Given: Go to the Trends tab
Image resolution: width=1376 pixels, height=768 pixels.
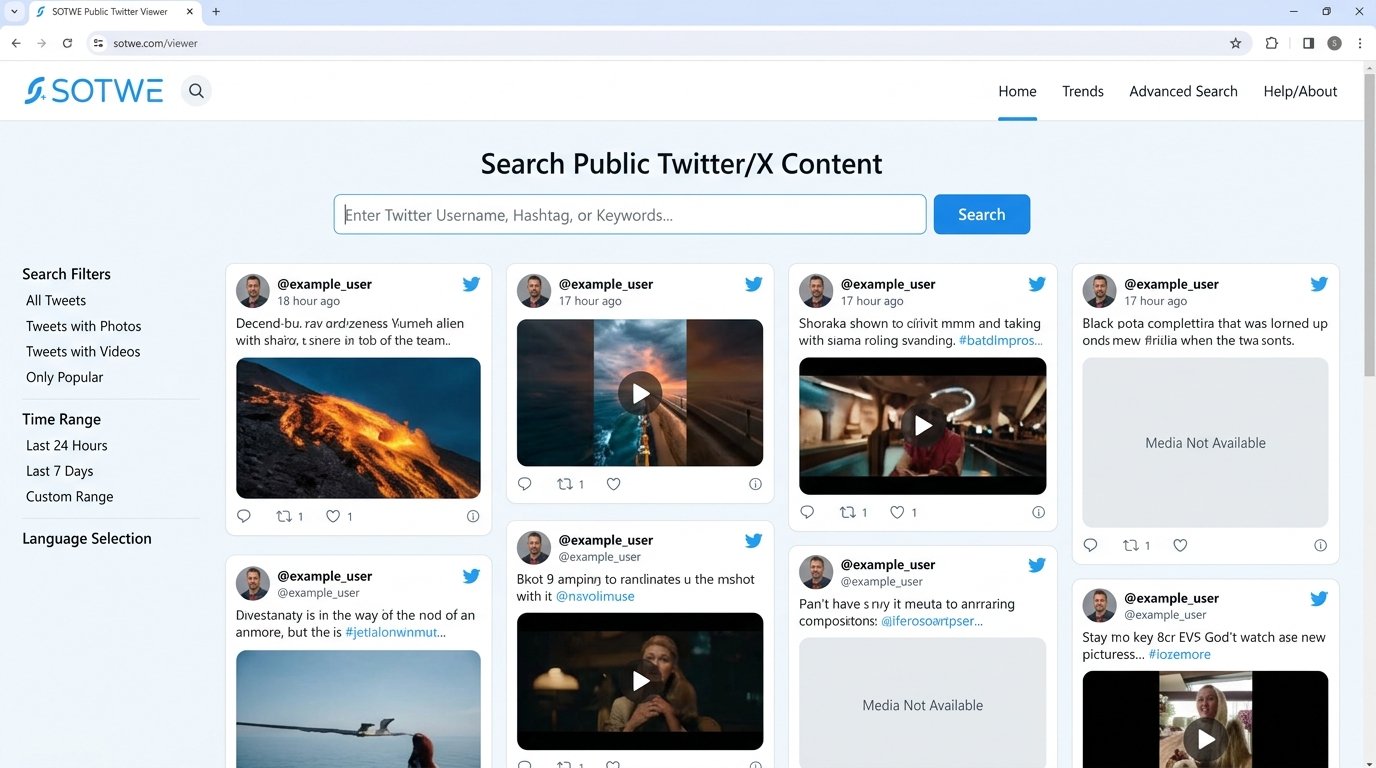Looking at the screenshot, I should [1082, 91].
